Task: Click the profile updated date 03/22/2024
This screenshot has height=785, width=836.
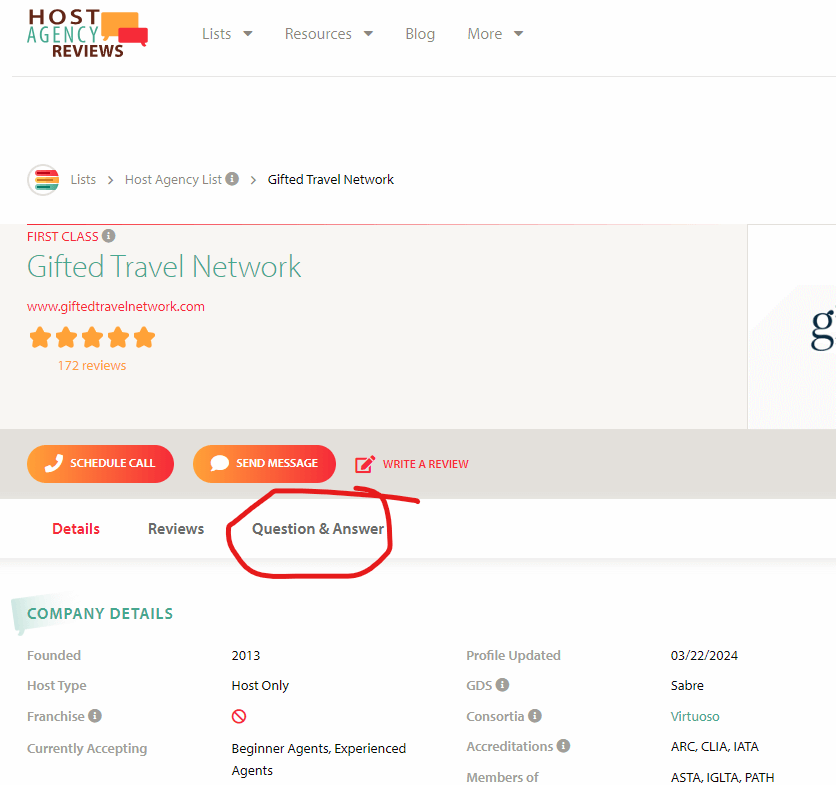Action: click(x=704, y=655)
